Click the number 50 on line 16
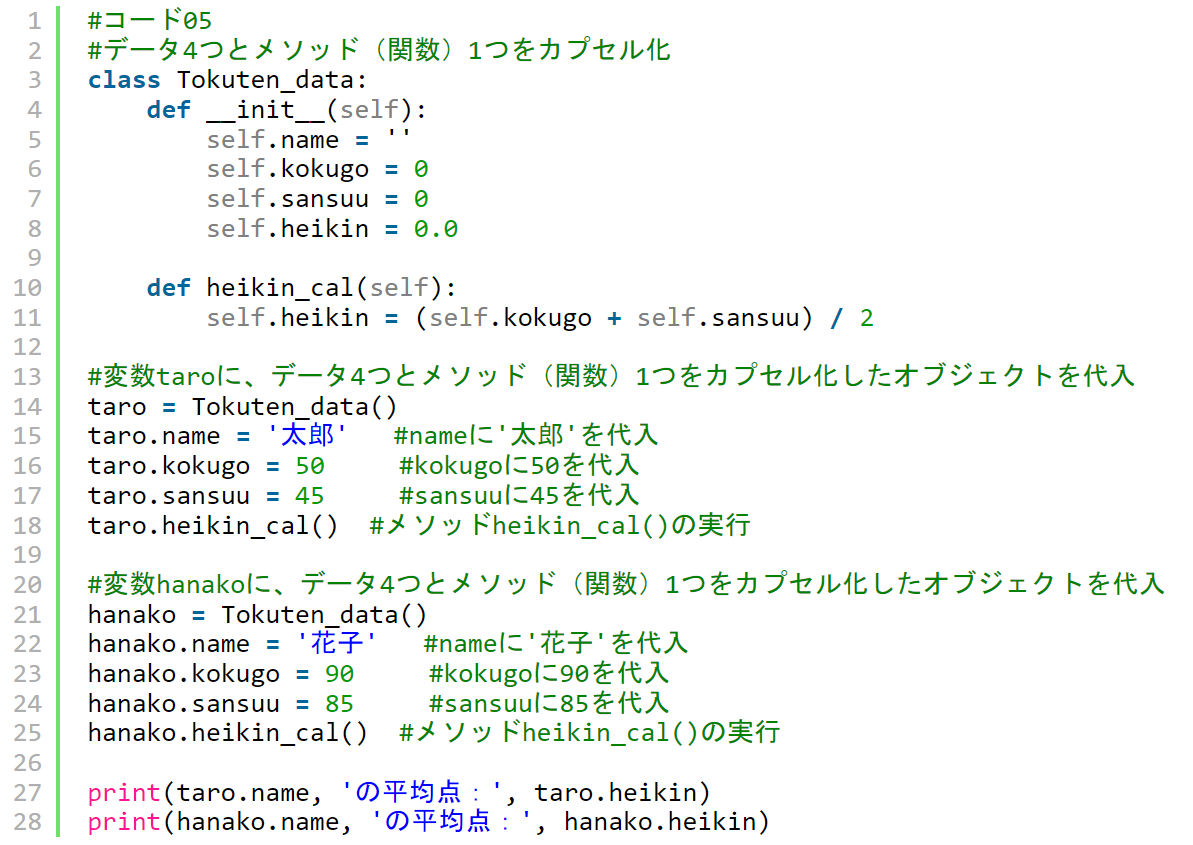Screen dimensions: 1193x845 point(310,466)
